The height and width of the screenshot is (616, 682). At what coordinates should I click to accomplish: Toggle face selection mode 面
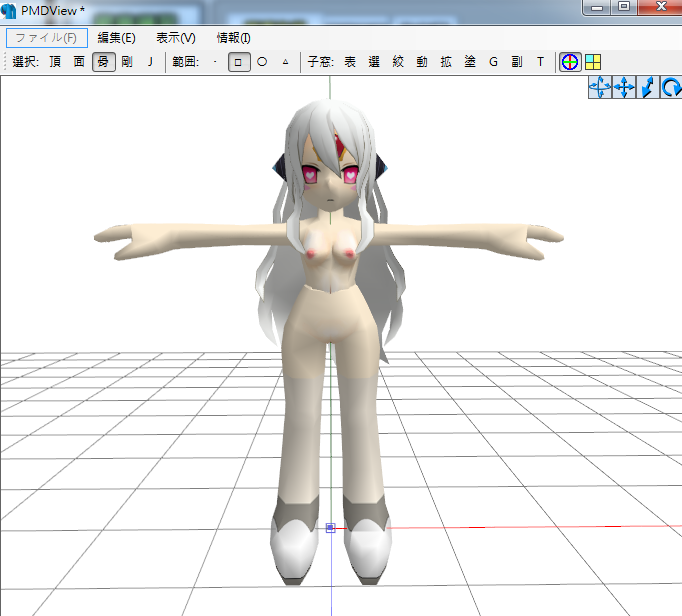pyautogui.click(x=79, y=62)
